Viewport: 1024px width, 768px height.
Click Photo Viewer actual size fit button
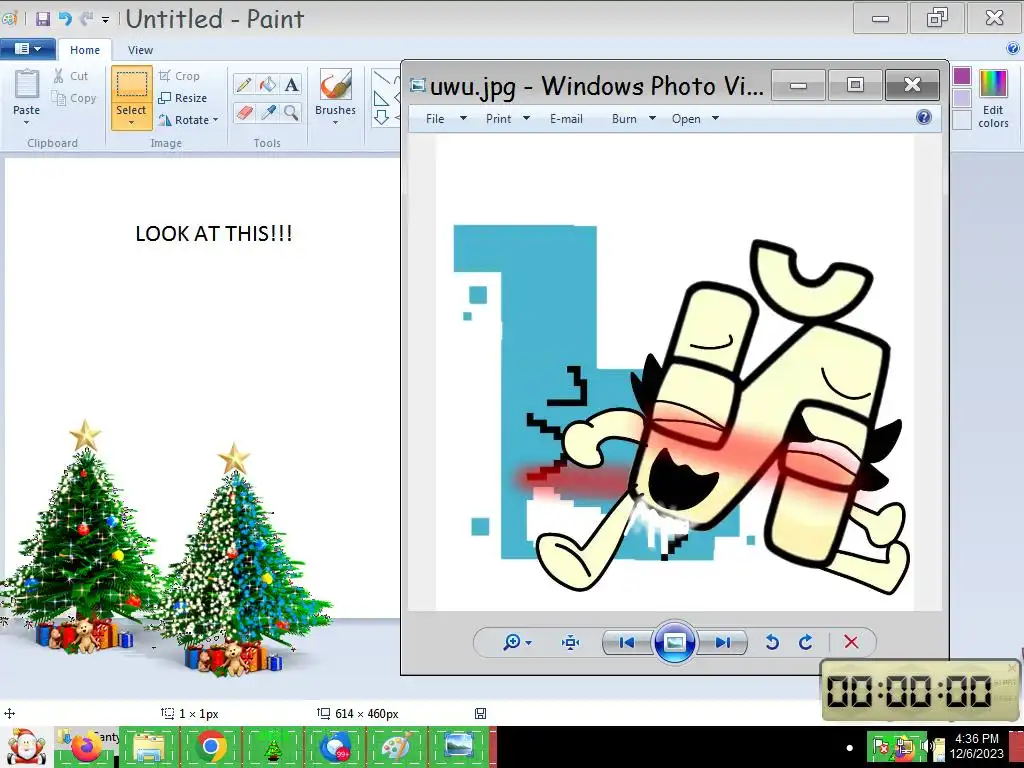(x=570, y=643)
